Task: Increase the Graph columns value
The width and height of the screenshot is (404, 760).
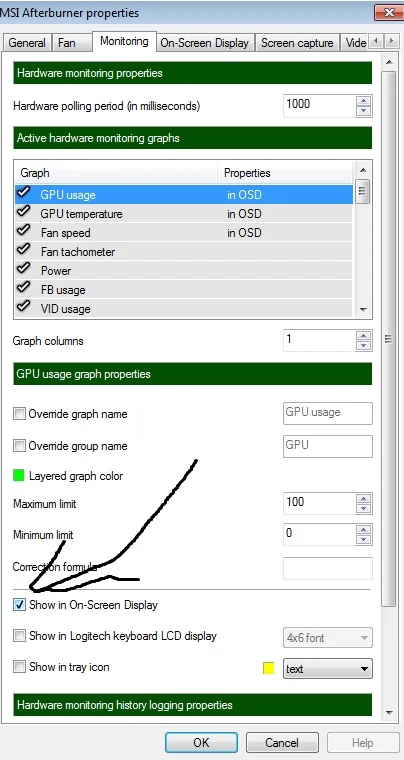Action: click(x=363, y=335)
